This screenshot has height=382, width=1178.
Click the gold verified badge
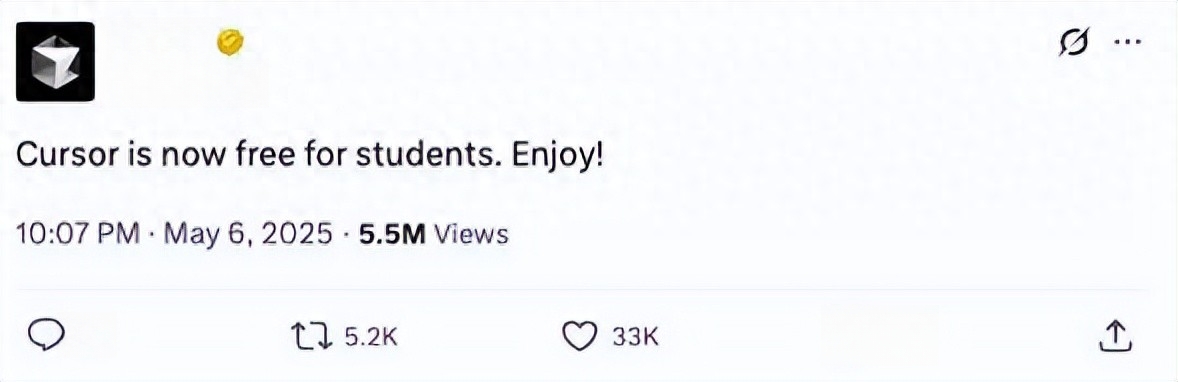(x=230, y=43)
